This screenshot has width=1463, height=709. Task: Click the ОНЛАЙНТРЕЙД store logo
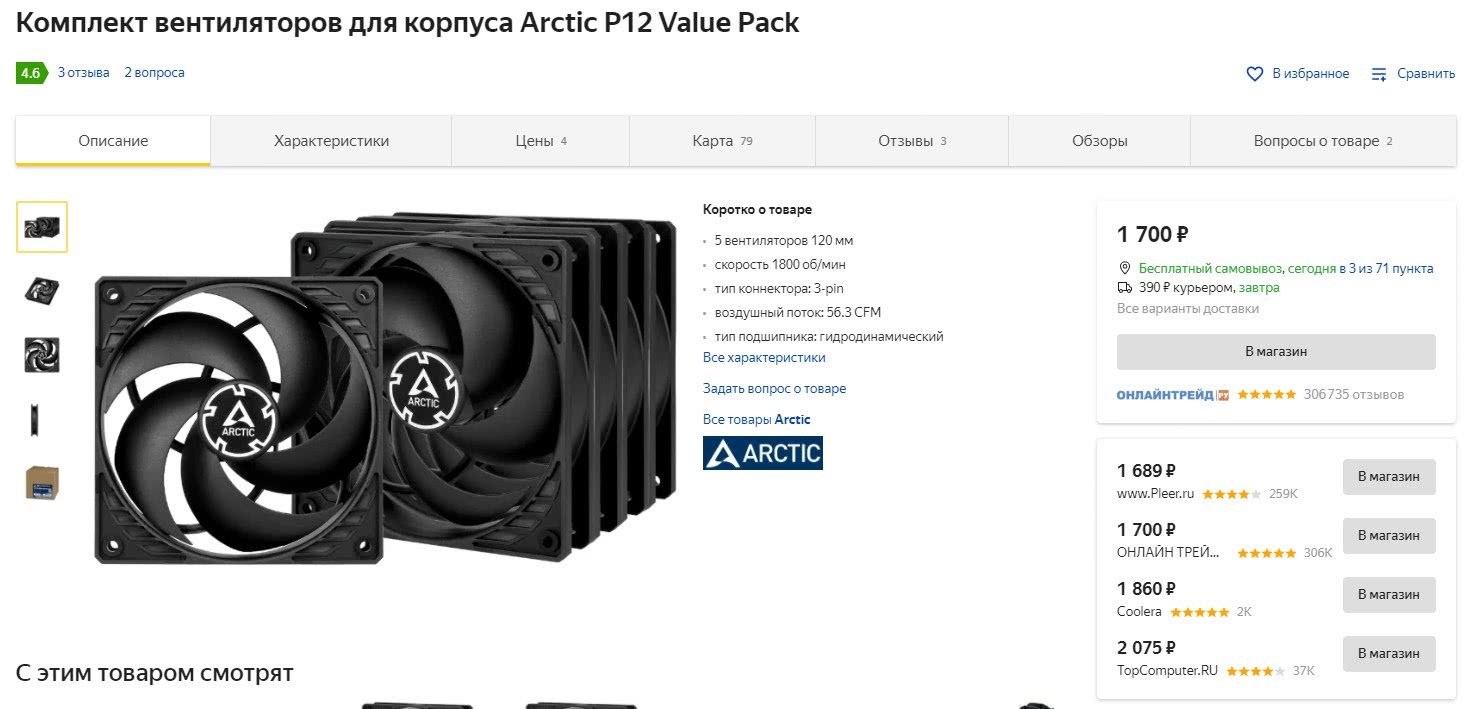point(1173,395)
